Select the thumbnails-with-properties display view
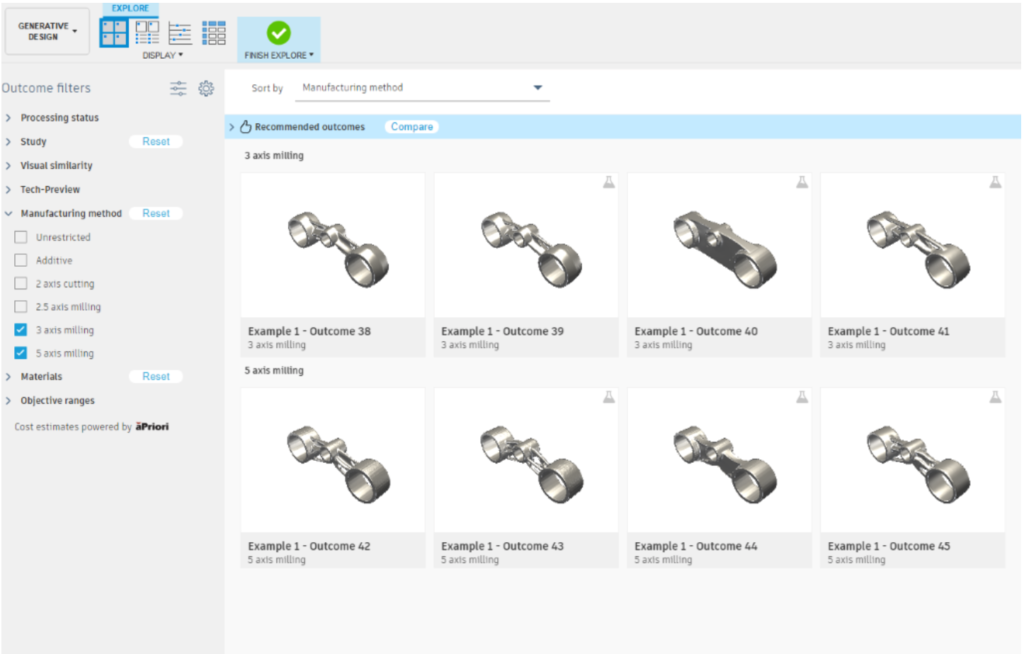The height and width of the screenshot is (654, 1024). (x=147, y=32)
